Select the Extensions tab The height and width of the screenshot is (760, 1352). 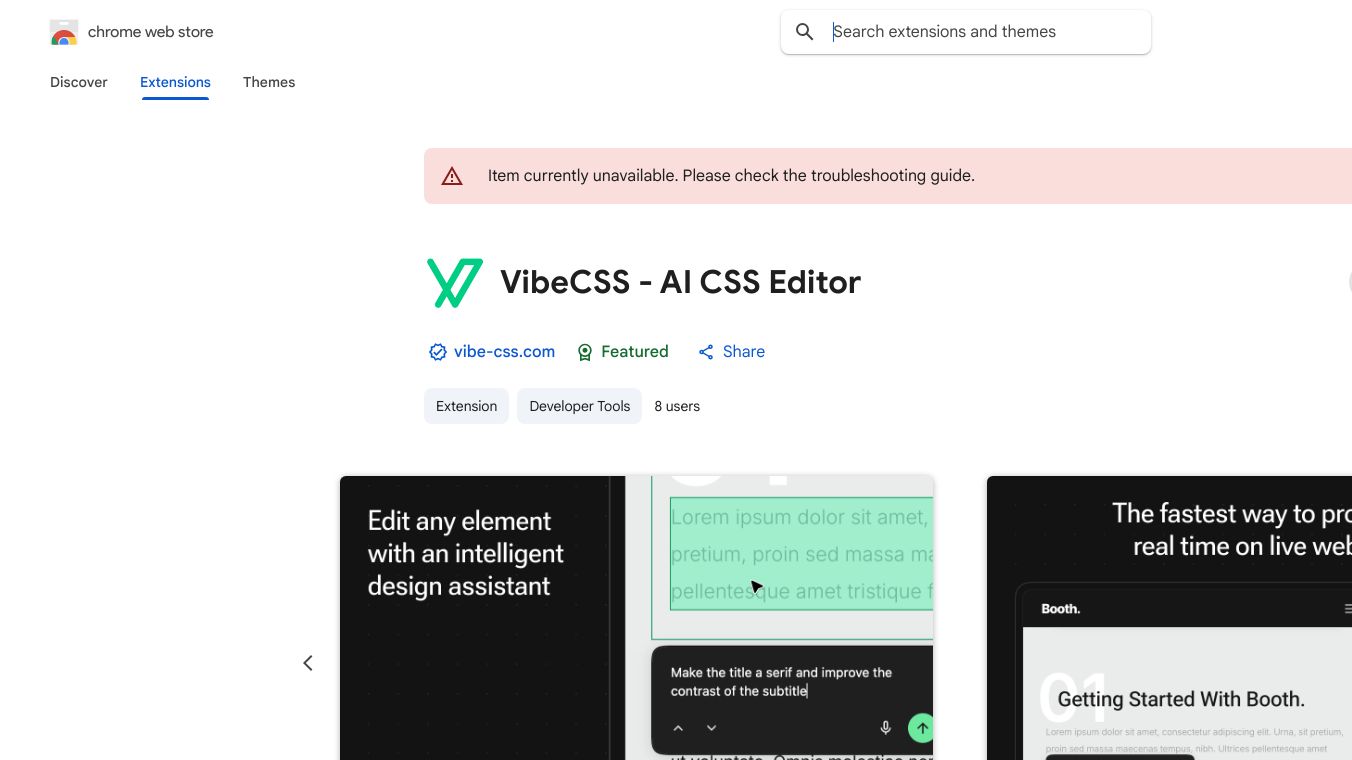pyautogui.click(x=175, y=82)
